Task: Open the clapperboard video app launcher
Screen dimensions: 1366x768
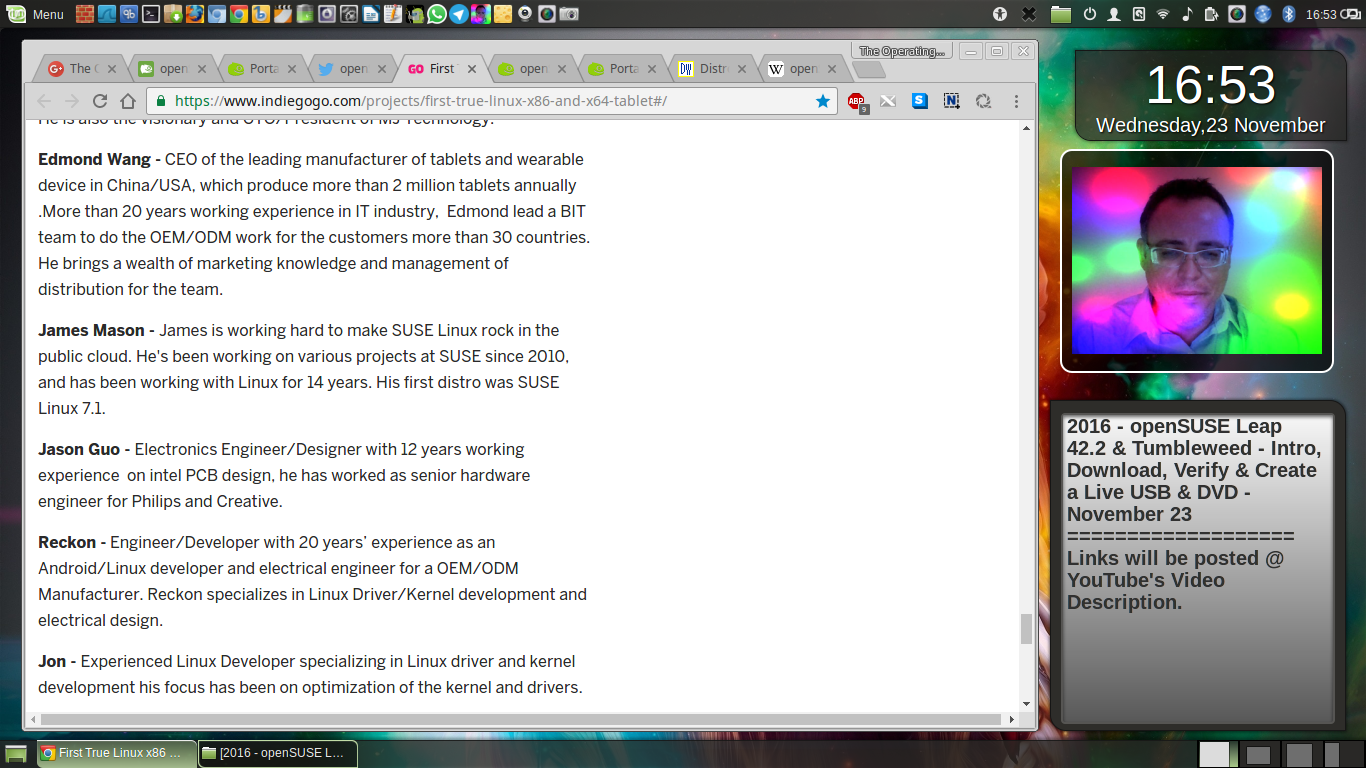Action: coord(283,14)
